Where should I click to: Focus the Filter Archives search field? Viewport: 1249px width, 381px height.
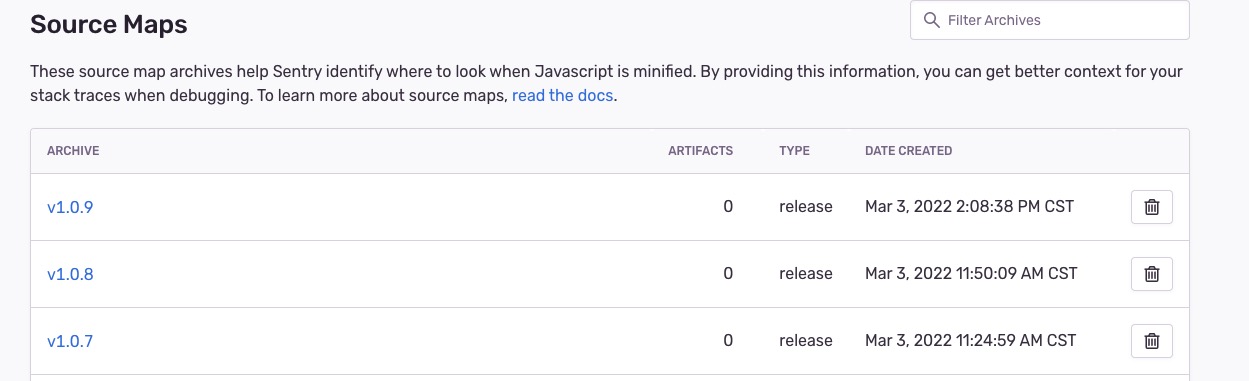pos(1049,20)
